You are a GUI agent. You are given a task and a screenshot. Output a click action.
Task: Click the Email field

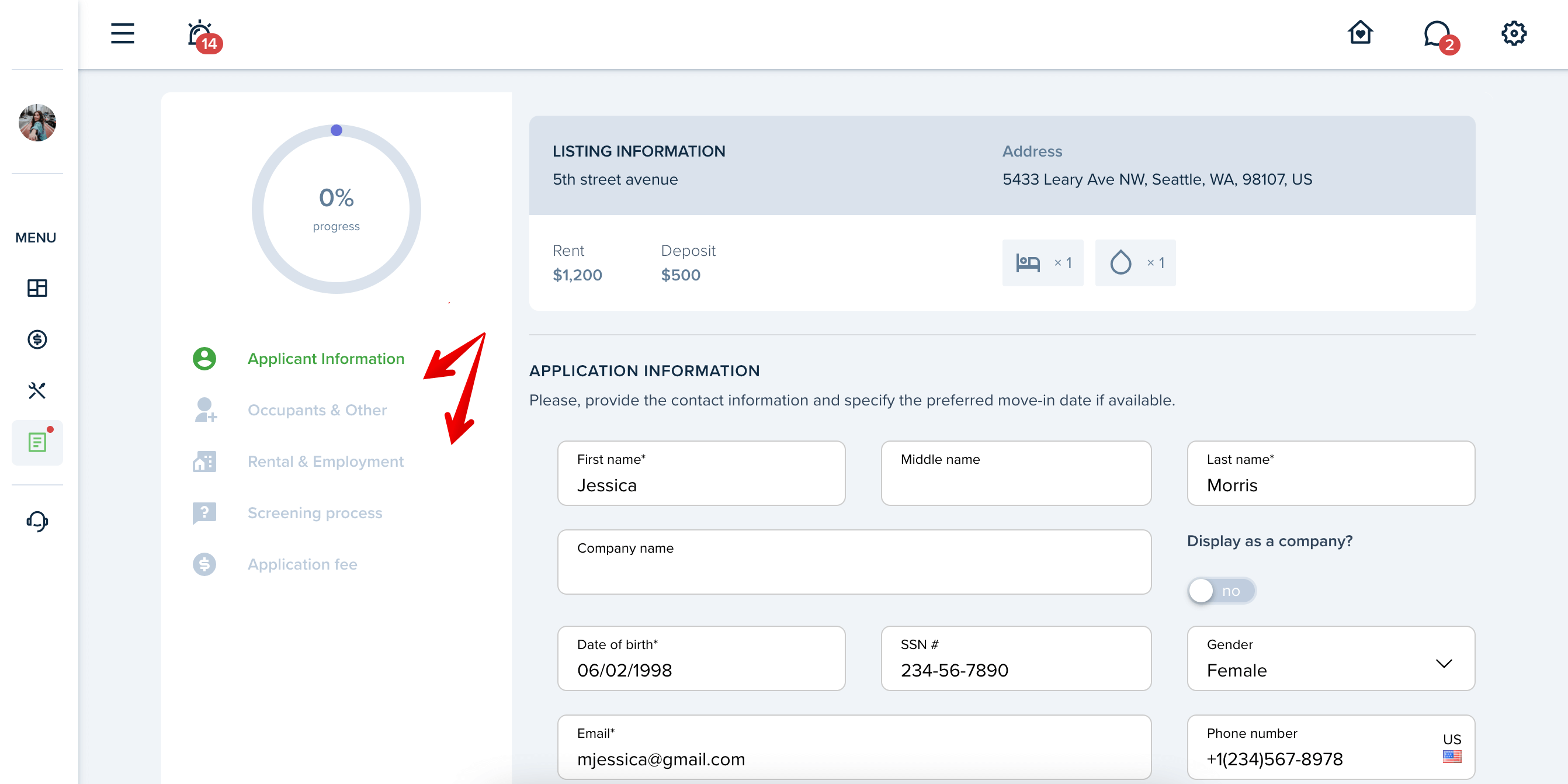click(854, 747)
